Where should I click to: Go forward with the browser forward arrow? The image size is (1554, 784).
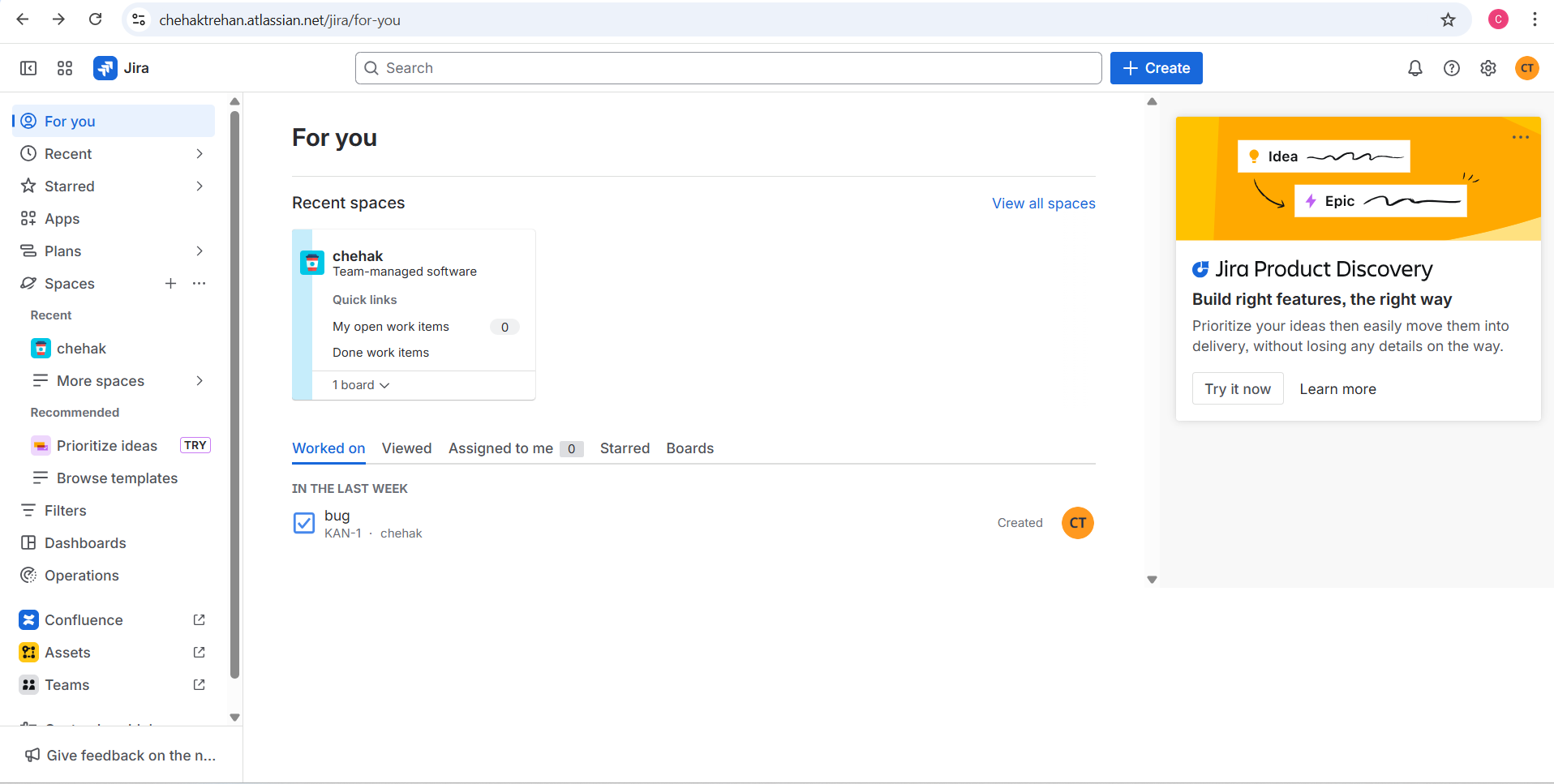[x=58, y=19]
